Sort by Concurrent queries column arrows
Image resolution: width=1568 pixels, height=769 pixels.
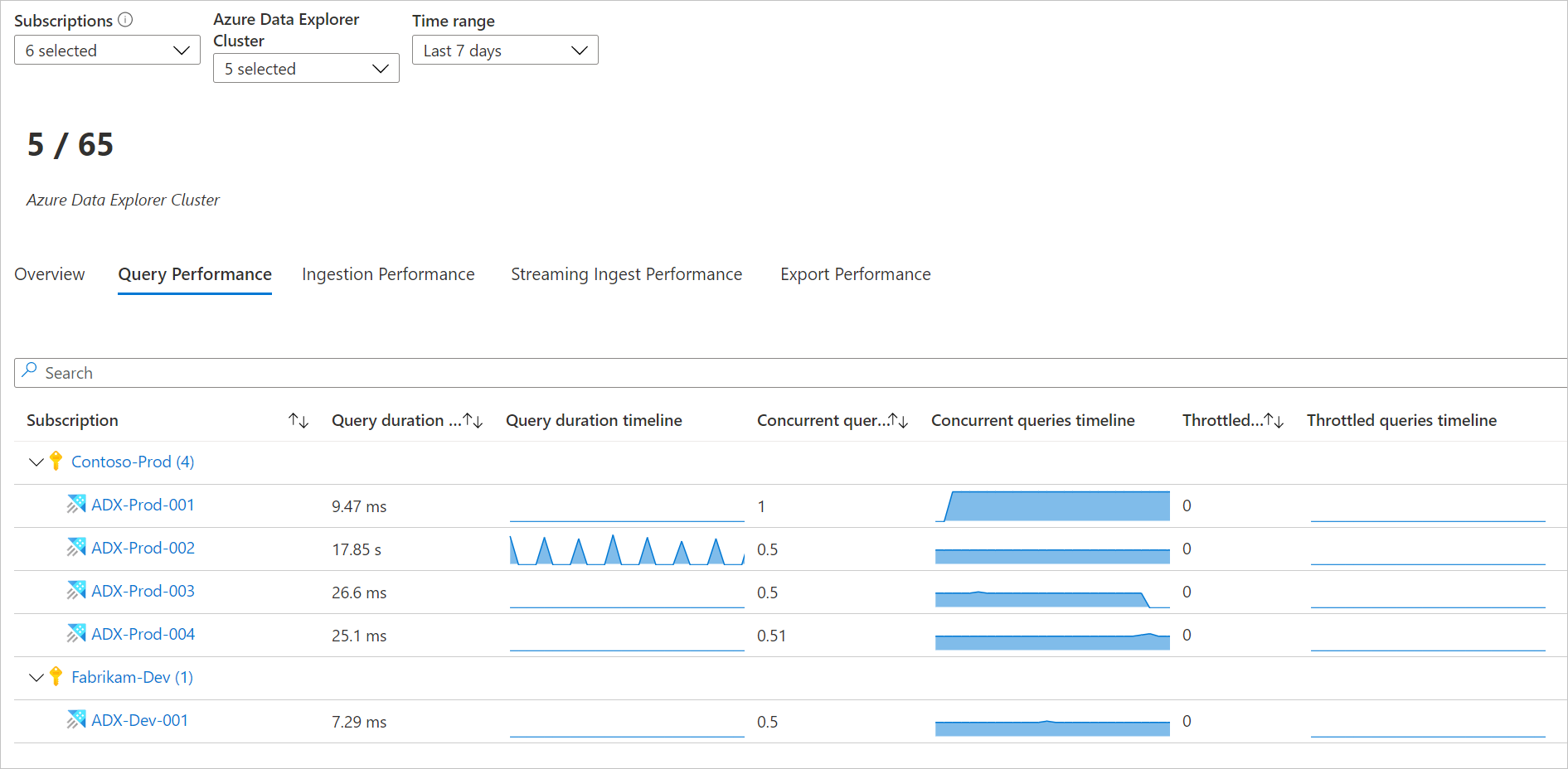coord(898,421)
